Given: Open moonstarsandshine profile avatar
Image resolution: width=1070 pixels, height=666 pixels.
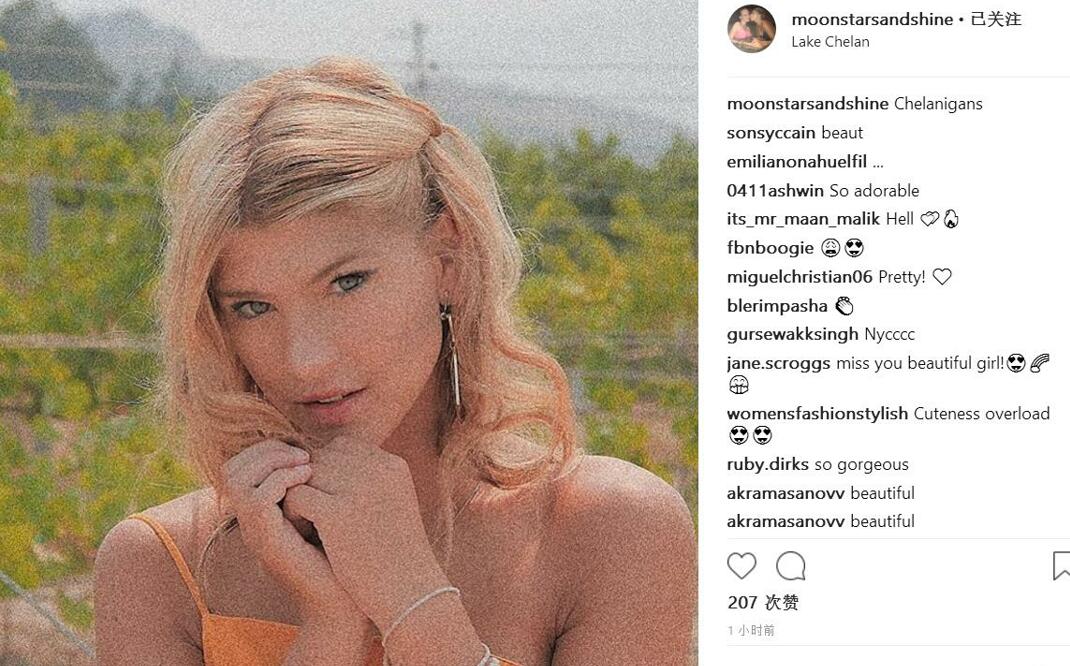Looking at the screenshot, I should (x=751, y=29).
